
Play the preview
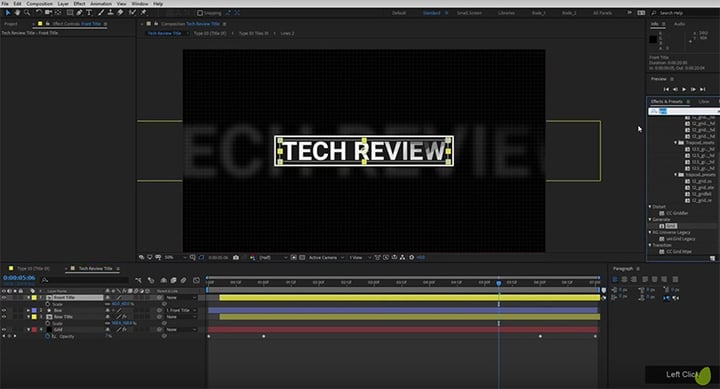684,89
